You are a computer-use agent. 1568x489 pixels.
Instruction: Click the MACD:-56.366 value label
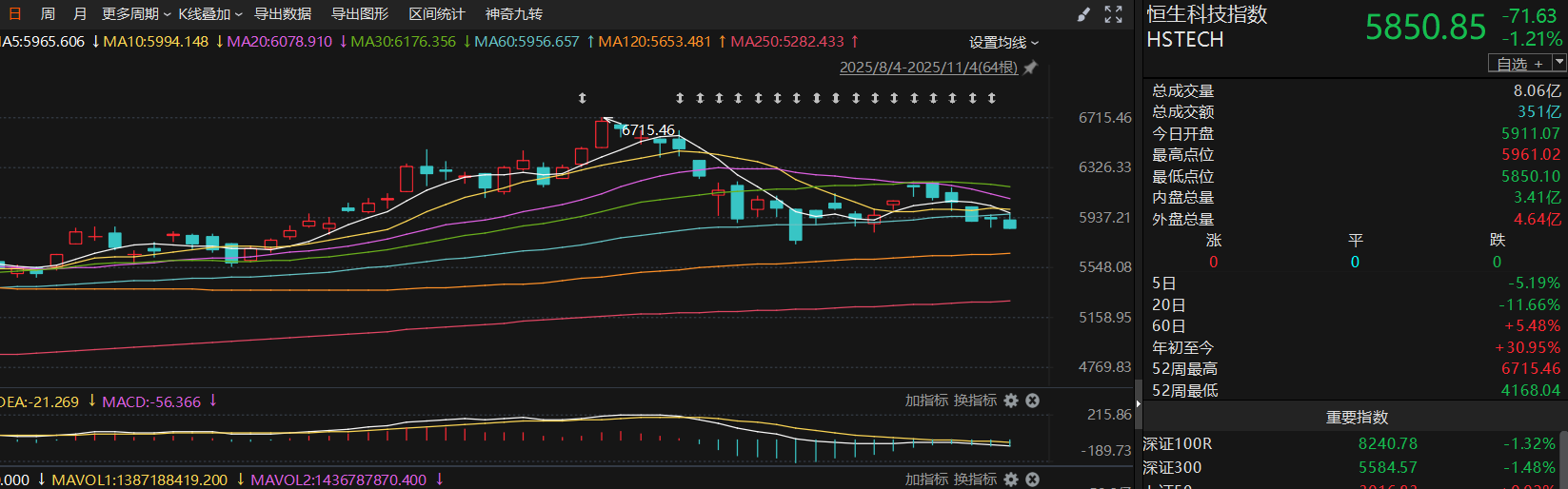coord(151,402)
